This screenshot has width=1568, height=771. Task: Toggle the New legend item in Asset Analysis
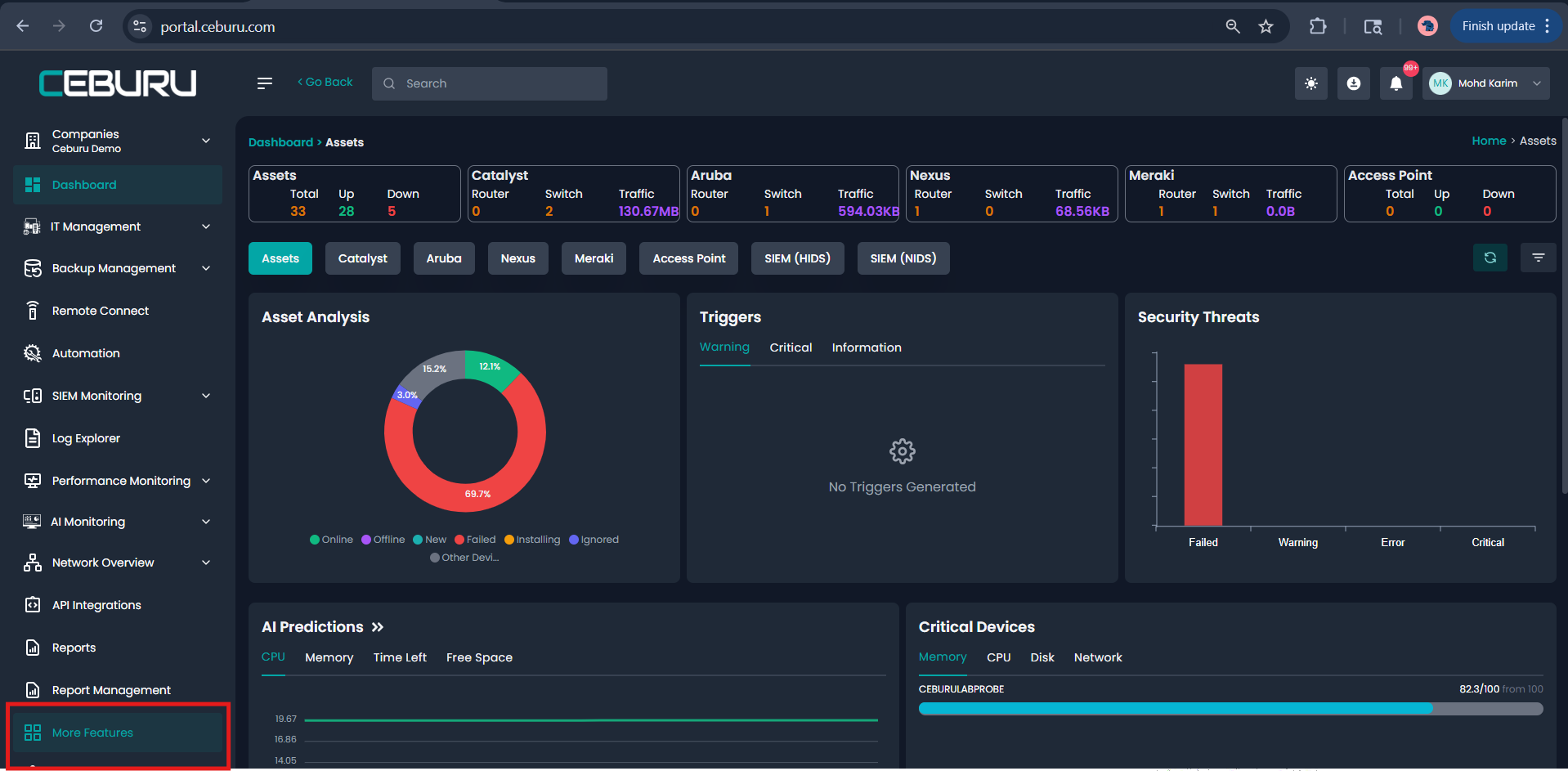click(430, 540)
